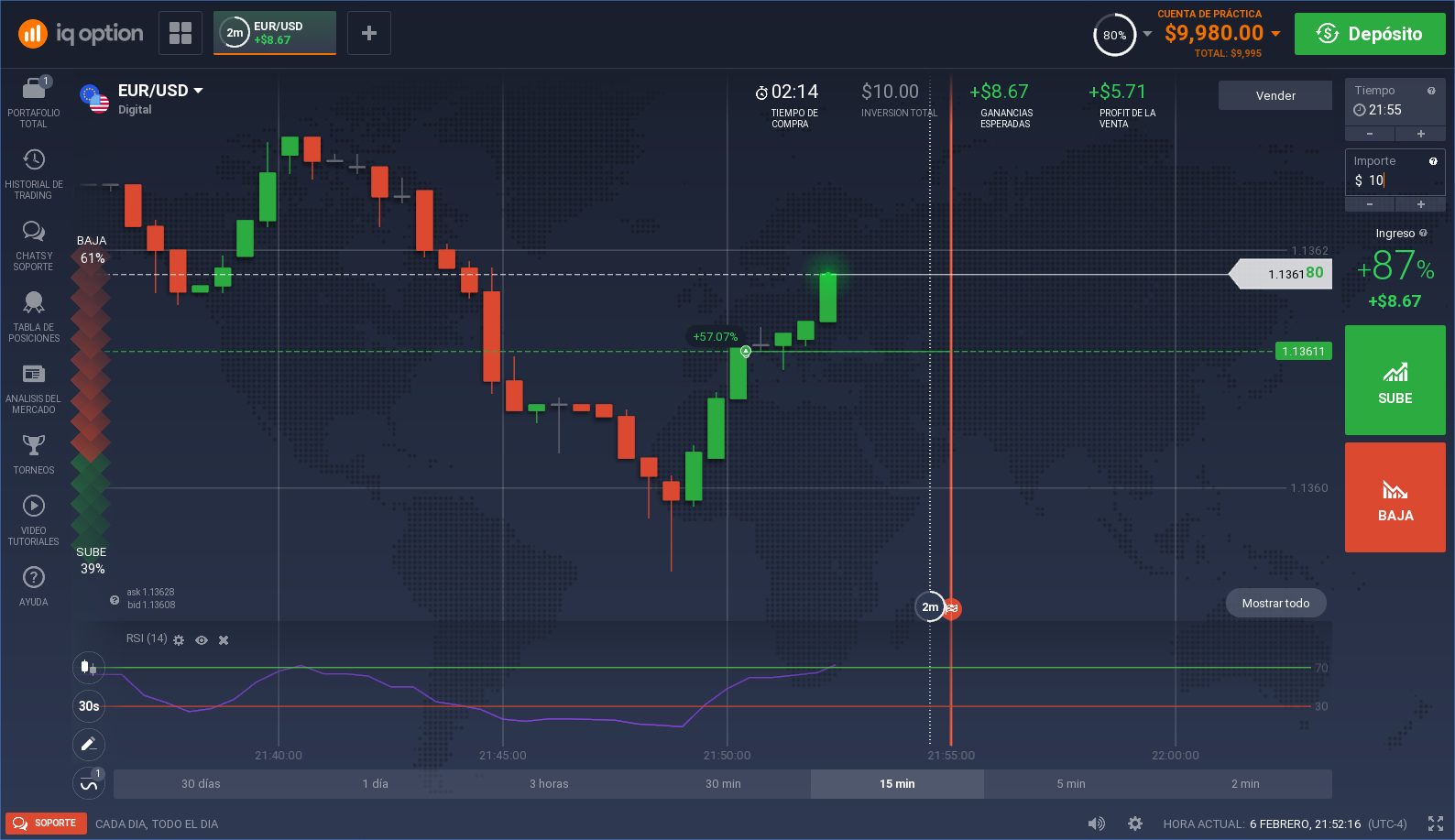Open candlestick chart type selector
The image size is (1455, 840).
[89, 667]
